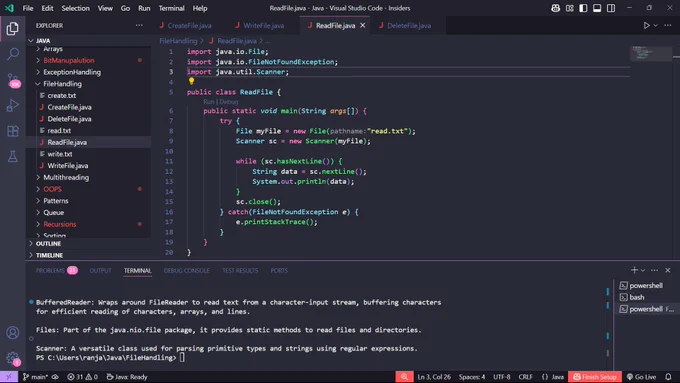Open WriteFile.java in explorer
680x383 pixels.
[x=68, y=166]
